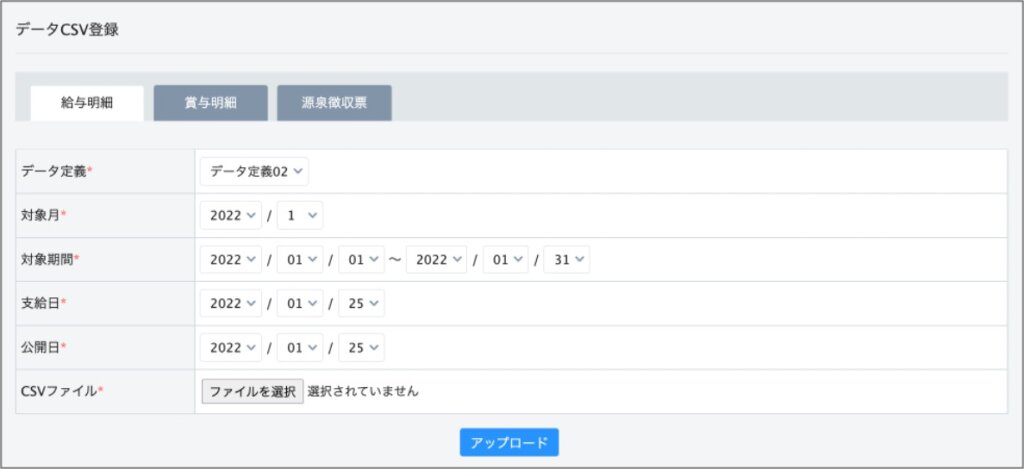
Task: Open the 対象期間 end day dropdown showing 31
Action: pyautogui.click(x=567, y=259)
